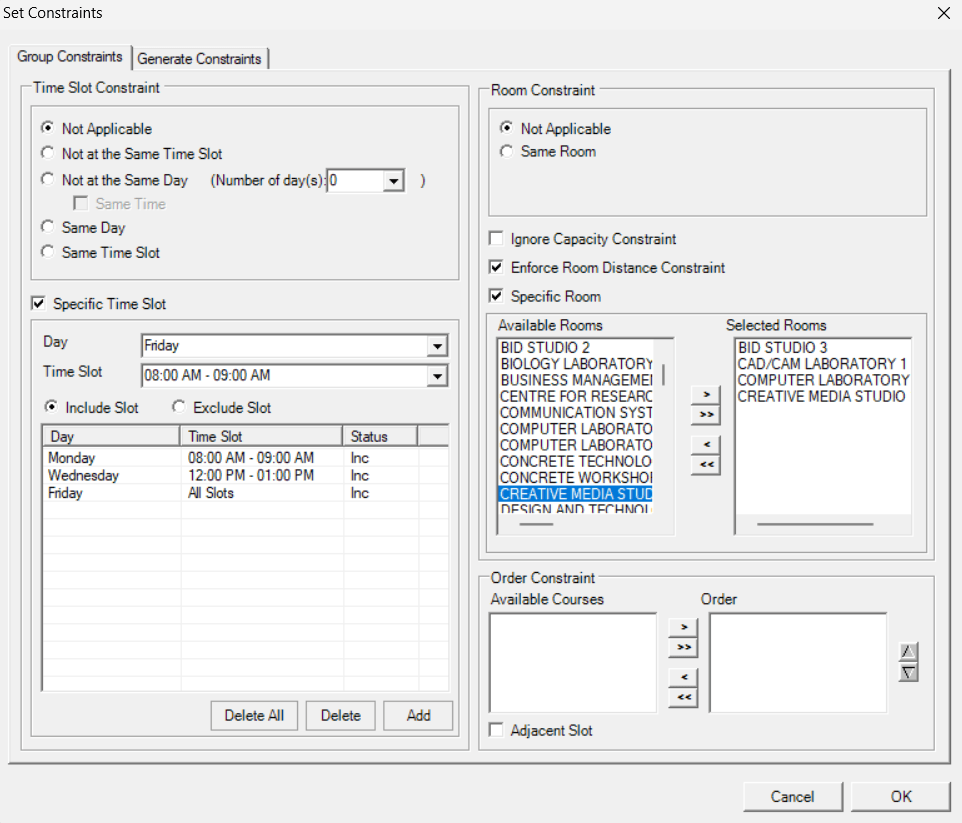Screen dimensions: 962x823
Task: Remove a single course from Order list
Action: pos(683,677)
